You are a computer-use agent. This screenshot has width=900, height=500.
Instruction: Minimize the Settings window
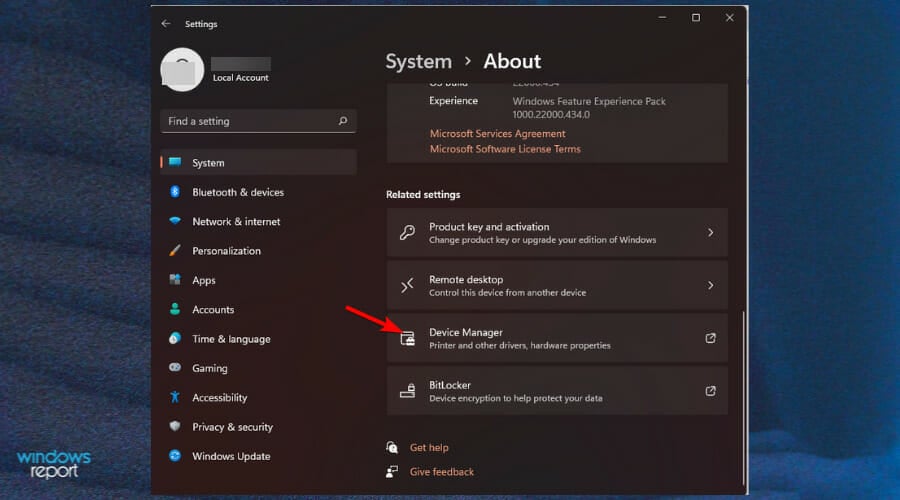pyautogui.click(x=662, y=17)
